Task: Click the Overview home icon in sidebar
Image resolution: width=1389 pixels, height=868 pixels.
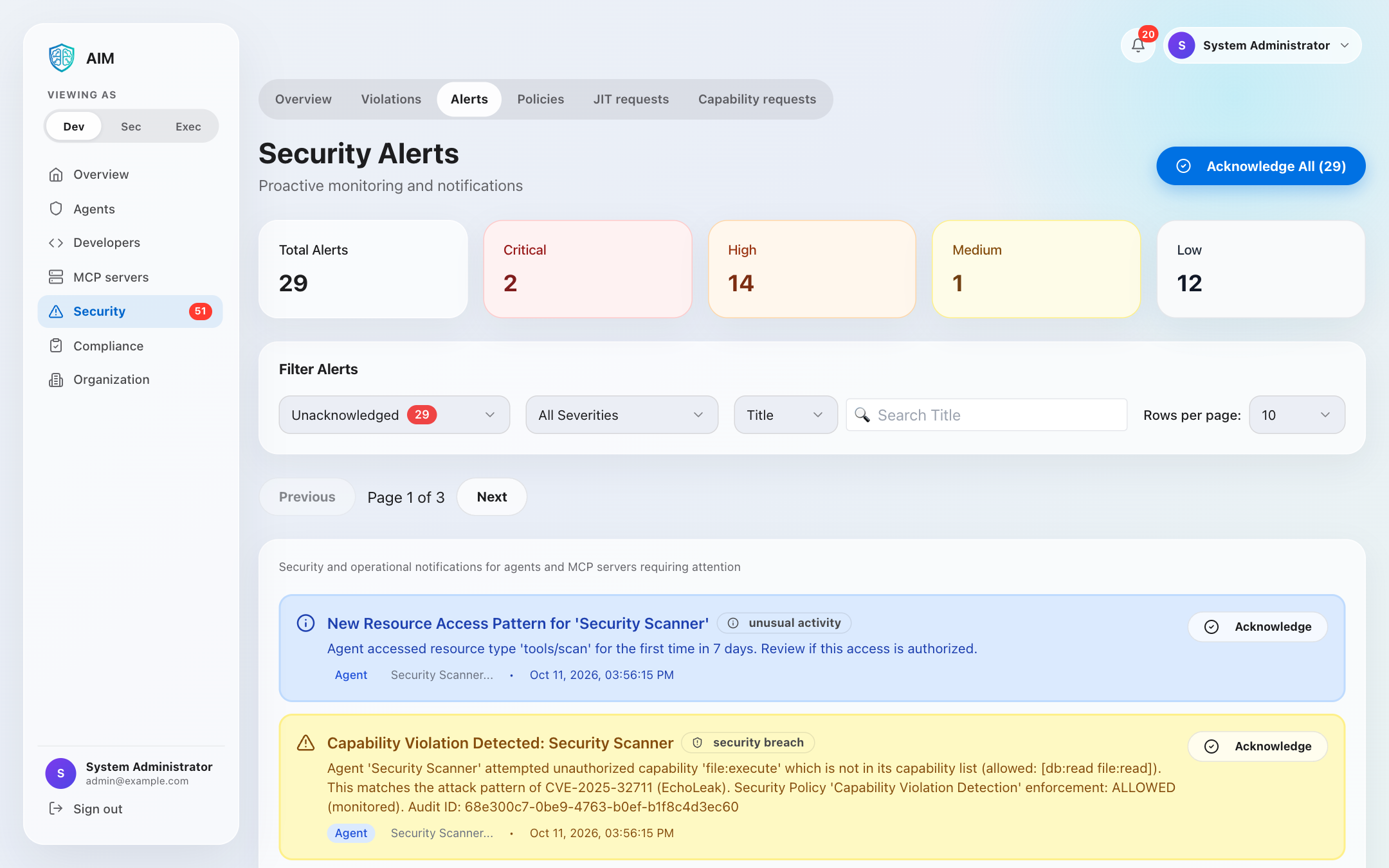Action: pyautogui.click(x=56, y=174)
